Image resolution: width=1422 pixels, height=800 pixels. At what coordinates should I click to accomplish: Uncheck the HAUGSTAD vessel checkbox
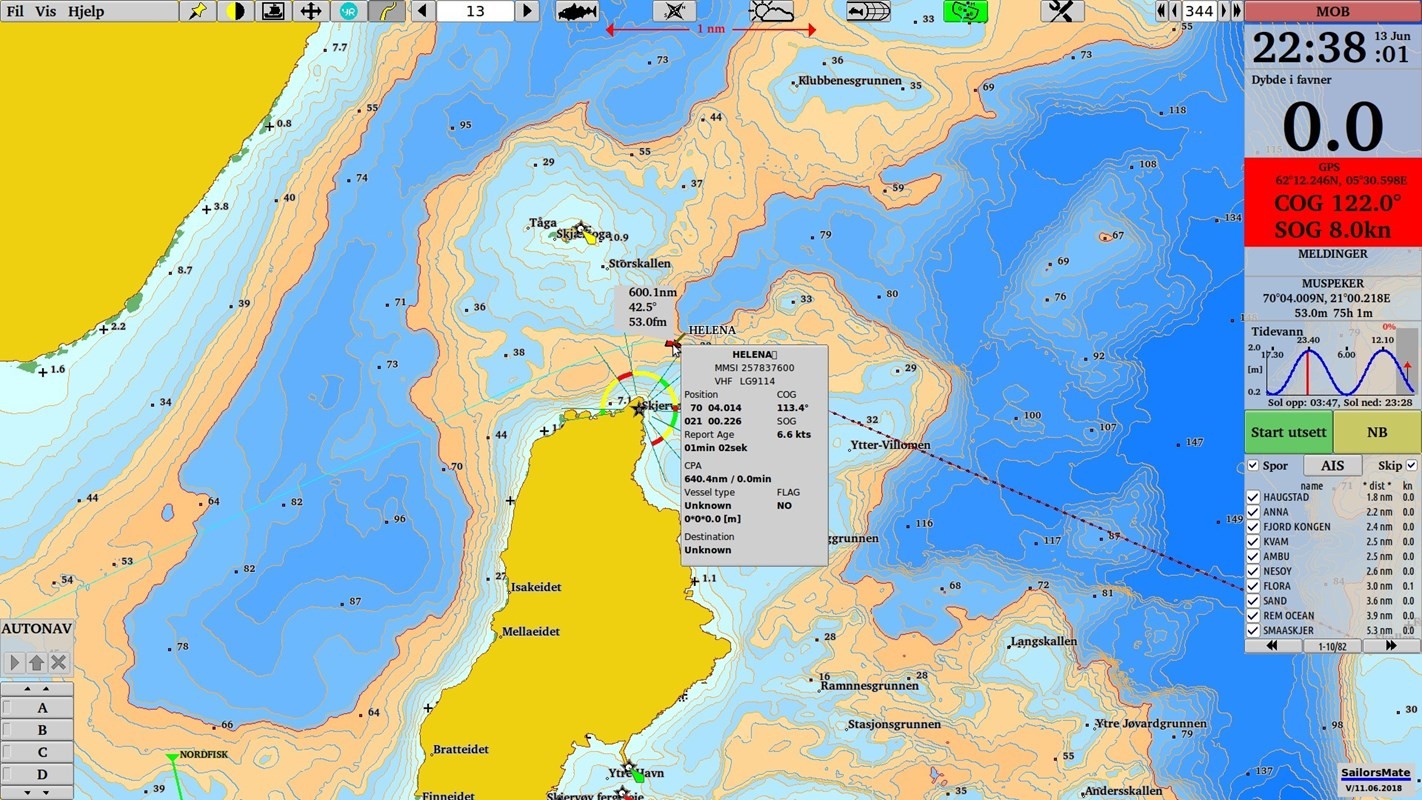click(x=1253, y=497)
